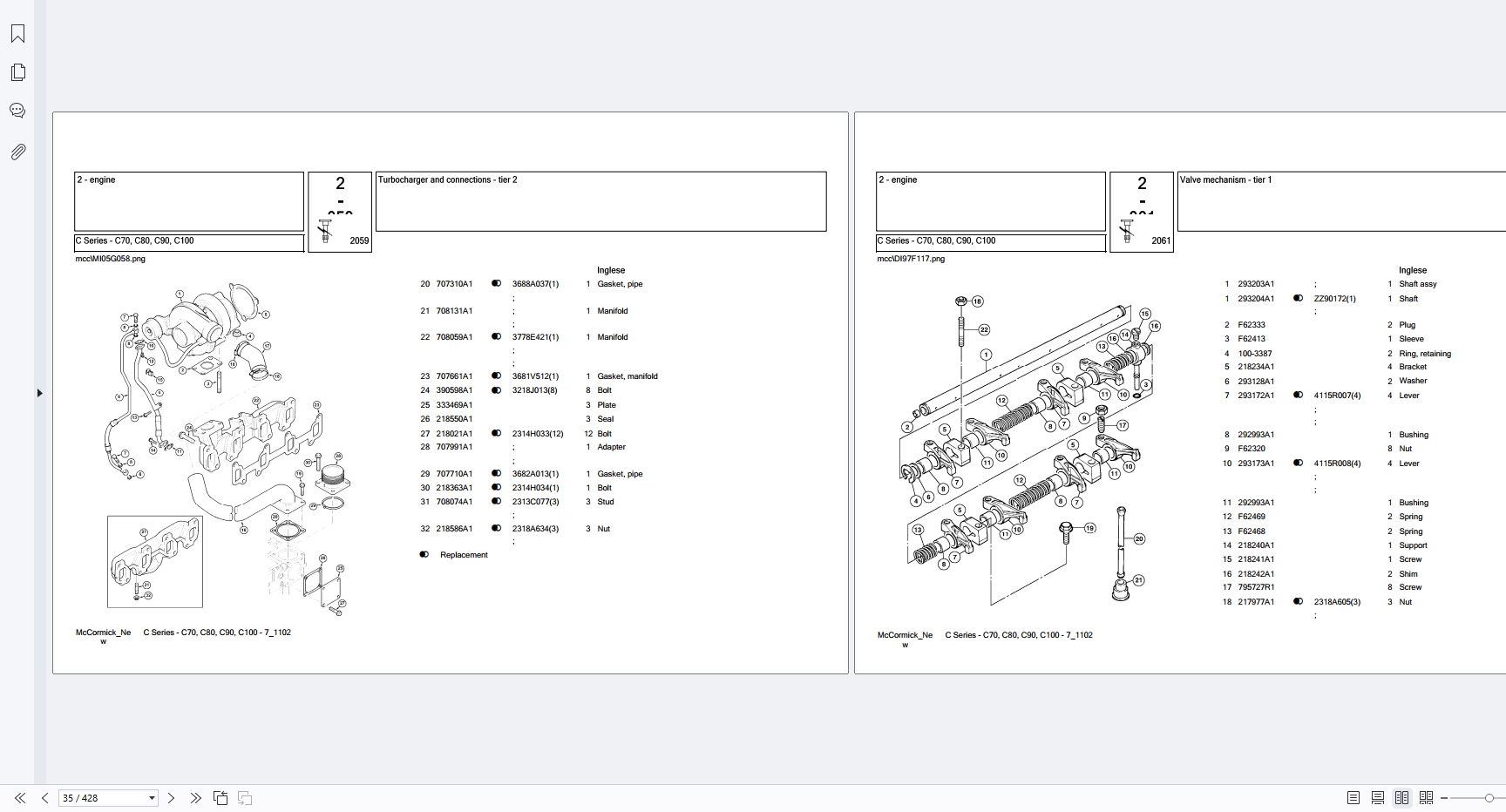
Task: Advance to the next page
Action: [172, 797]
